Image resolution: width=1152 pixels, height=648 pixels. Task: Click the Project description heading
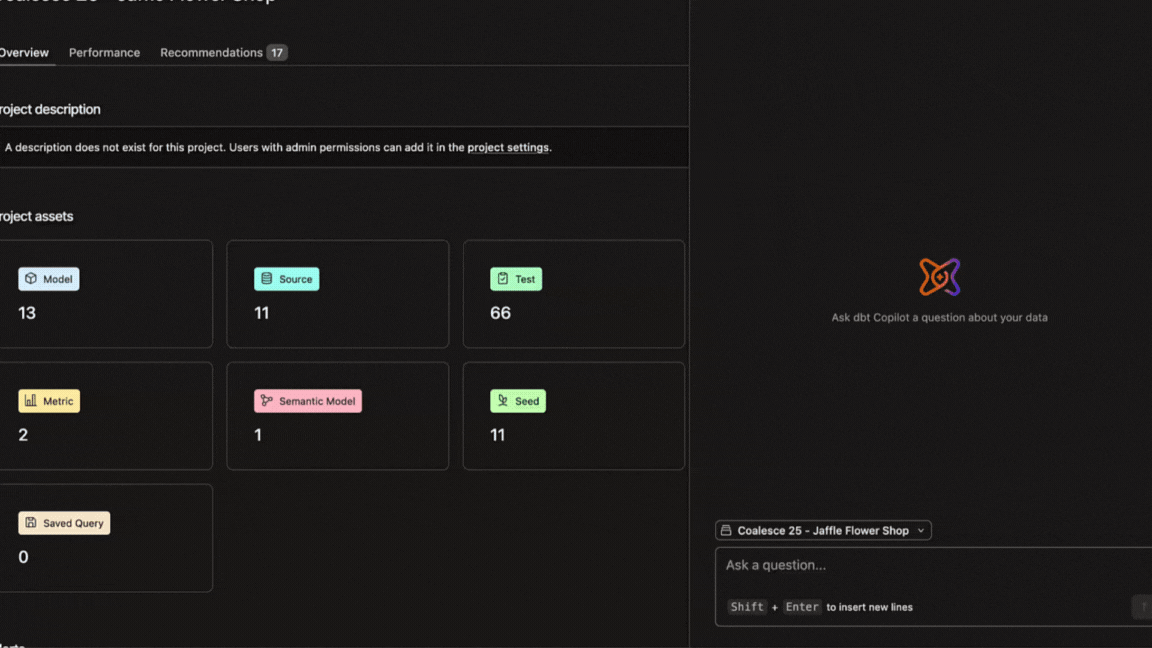tap(50, 109)
